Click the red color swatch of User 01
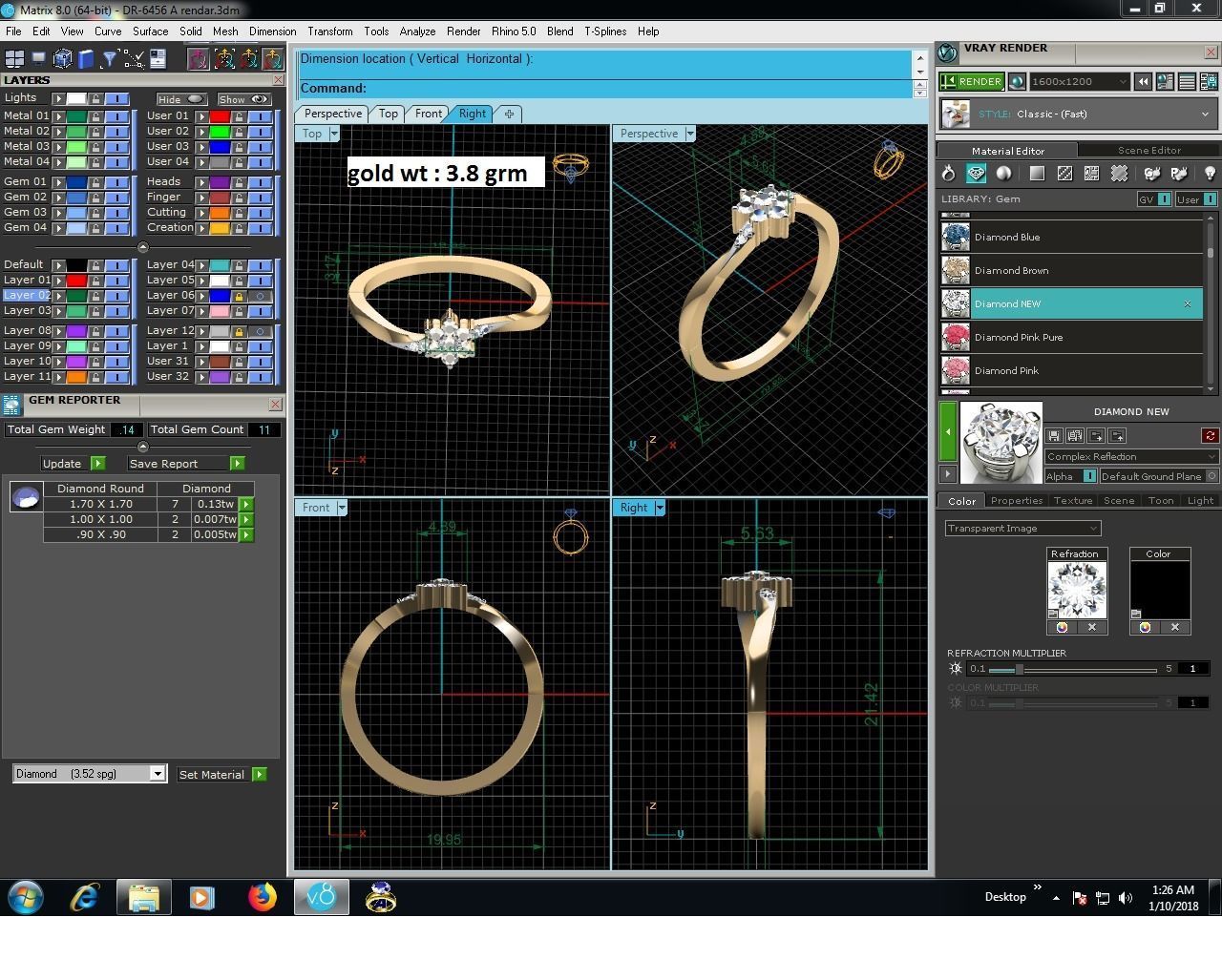1222x980 pixels. [220, 116]
